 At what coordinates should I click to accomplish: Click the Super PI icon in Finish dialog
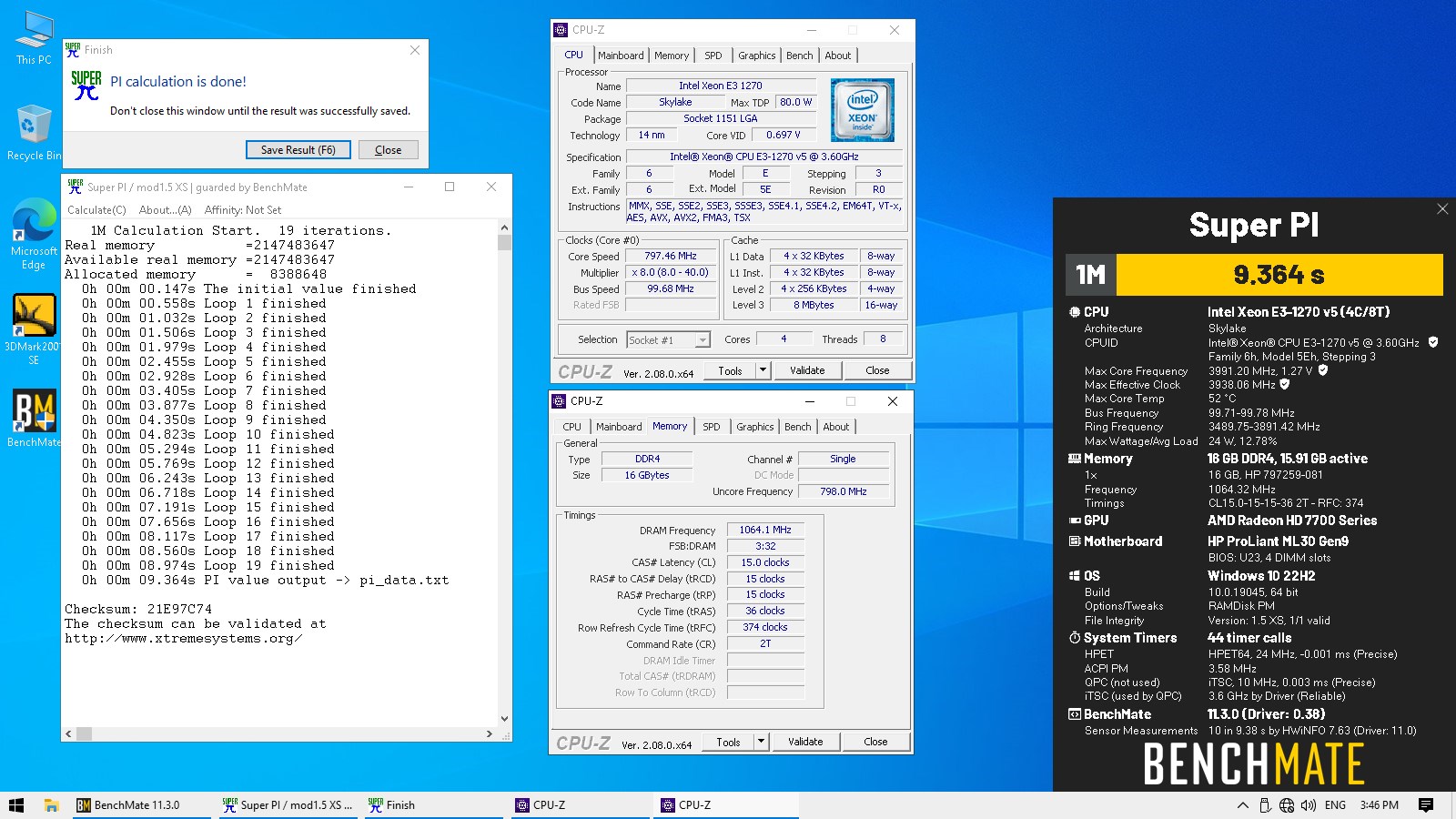pos(86,86)
